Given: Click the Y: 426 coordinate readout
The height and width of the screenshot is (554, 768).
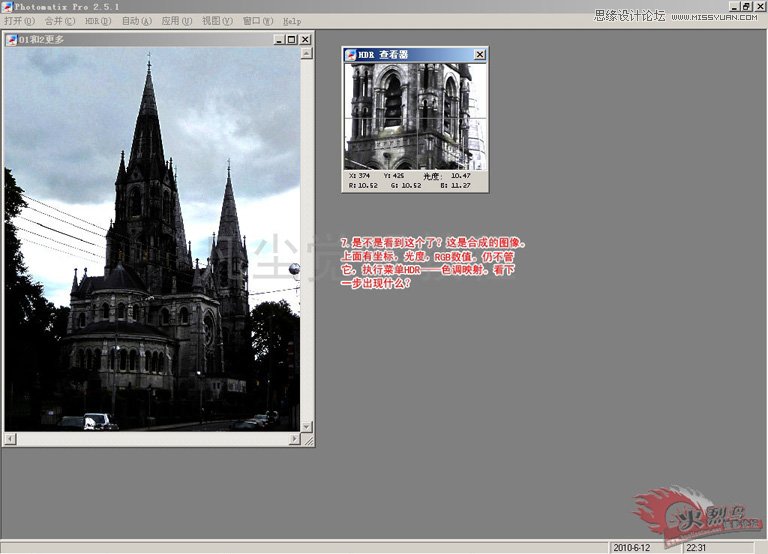Looking at the screenshot, I should 394,175.
